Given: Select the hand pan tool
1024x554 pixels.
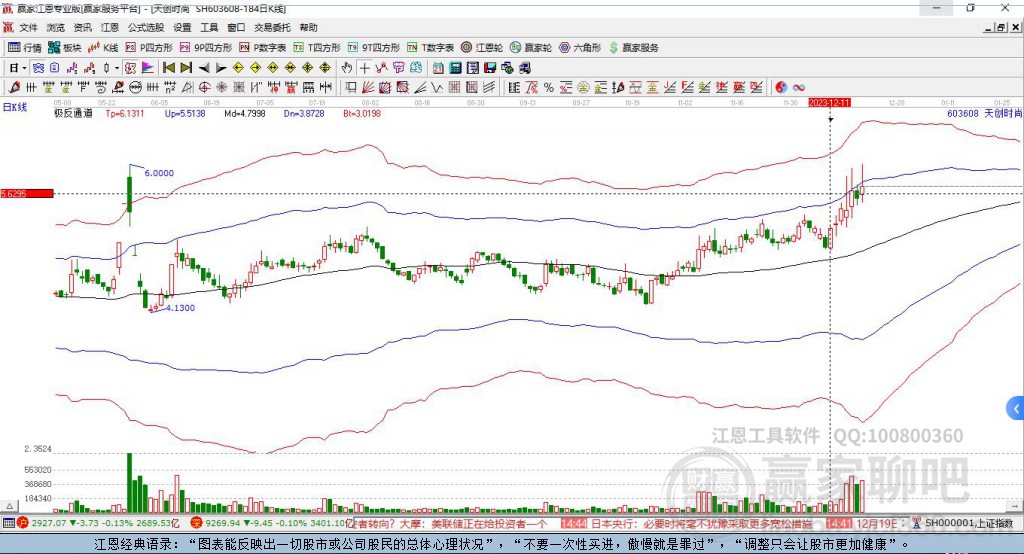Looking at the screenshot, I should [x=347, y=68].
